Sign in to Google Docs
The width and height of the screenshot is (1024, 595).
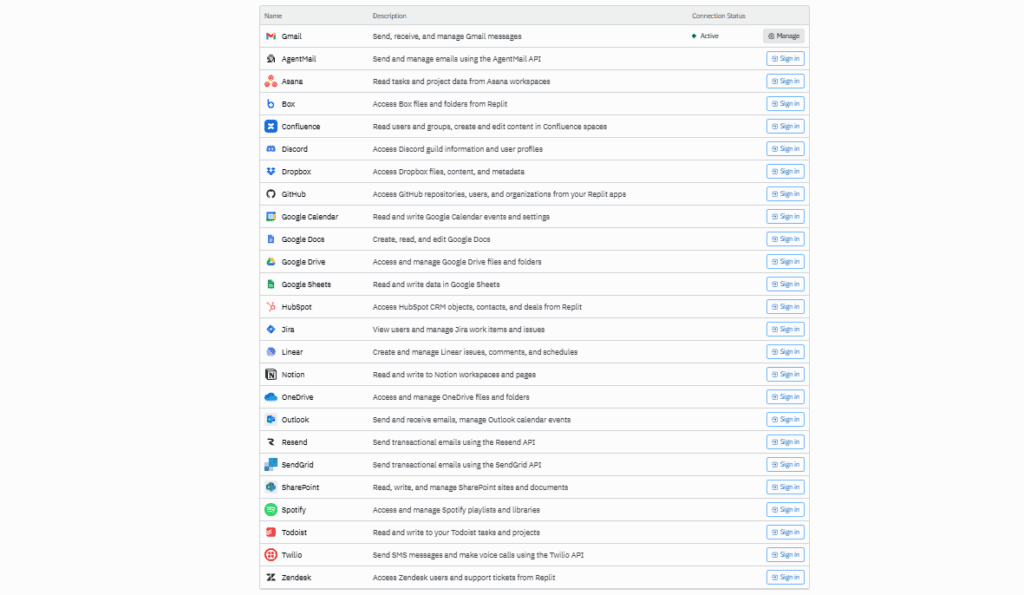785,239
